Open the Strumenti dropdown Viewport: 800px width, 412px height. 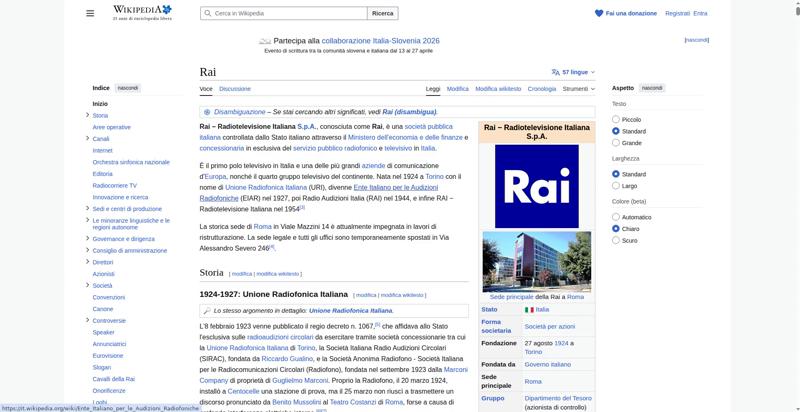point(578,89)
